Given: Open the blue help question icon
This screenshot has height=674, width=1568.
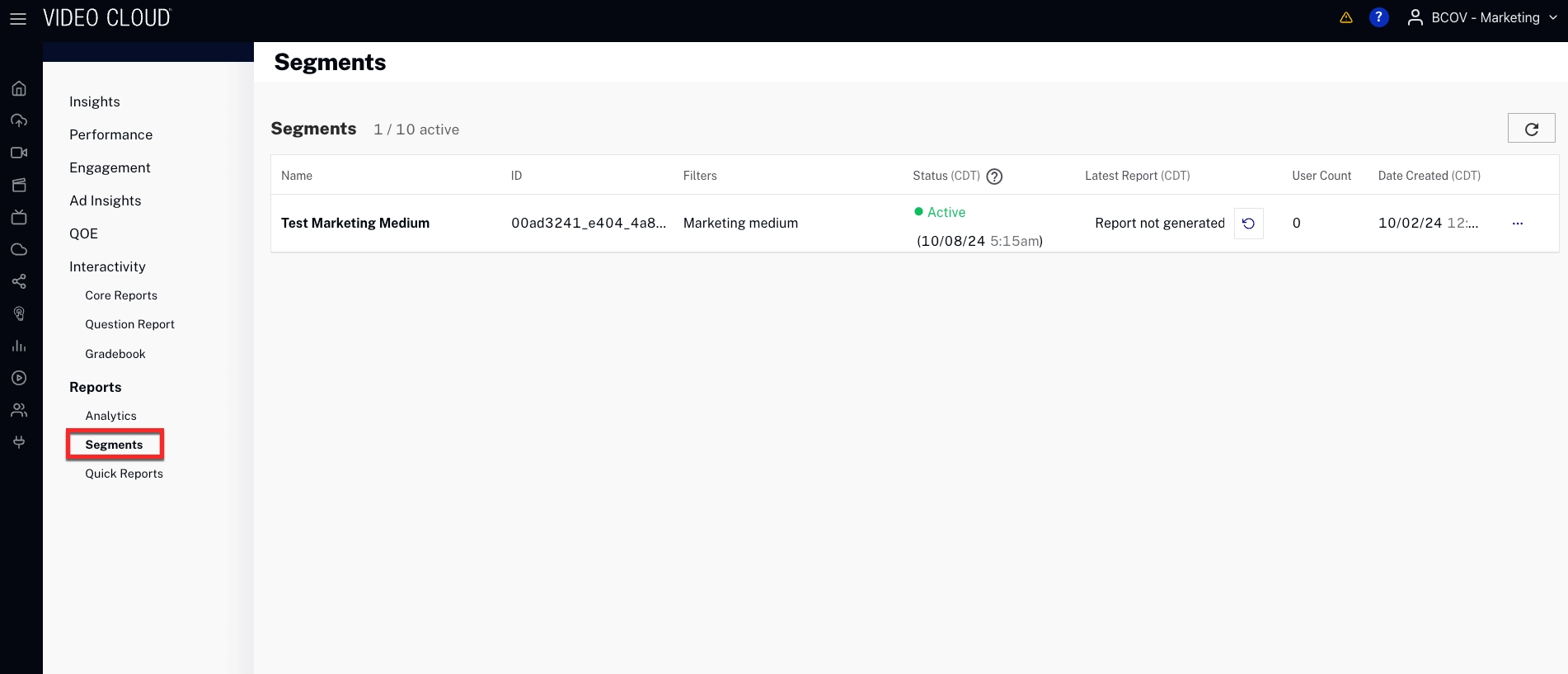Looking at the screenshot, I should pos(1378,17).
